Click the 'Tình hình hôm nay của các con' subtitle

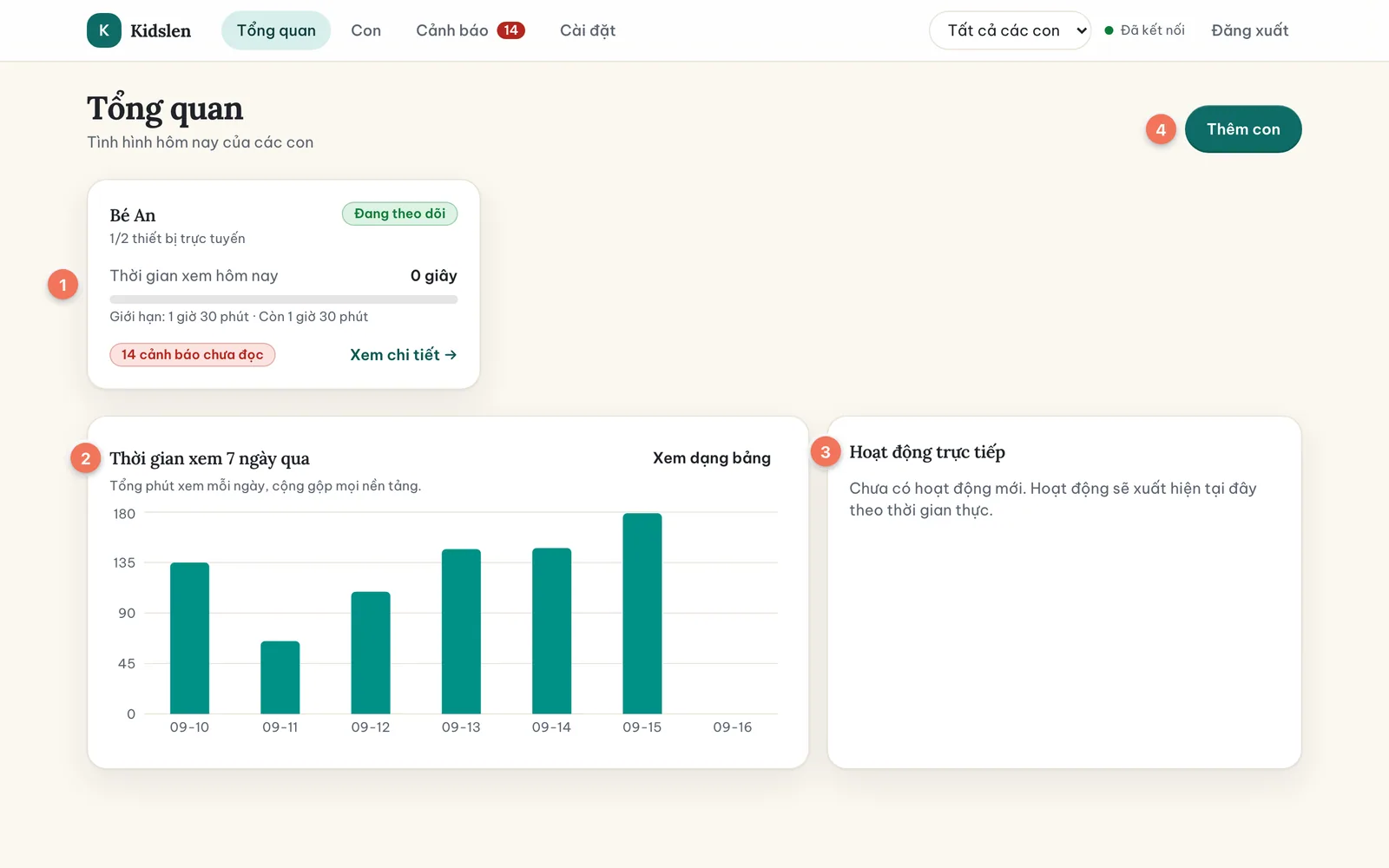click(x=200, y=141)
